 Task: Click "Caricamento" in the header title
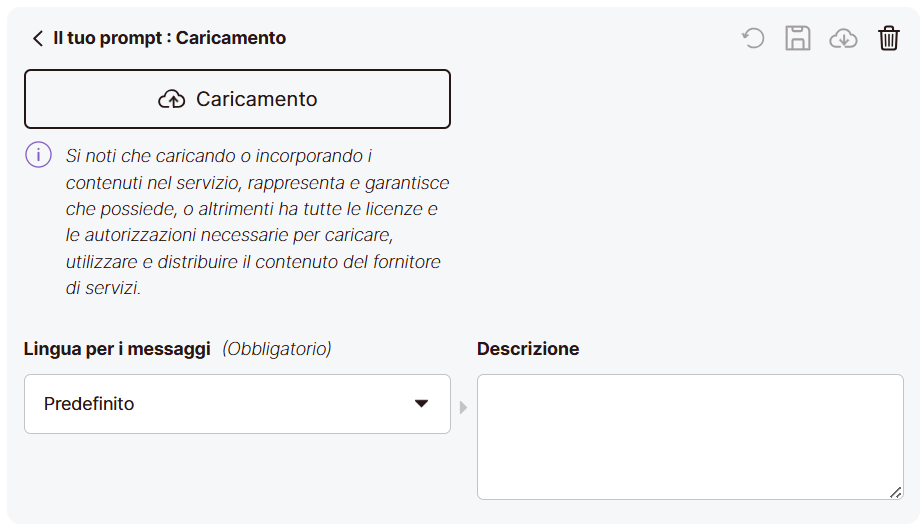[231, 38]
